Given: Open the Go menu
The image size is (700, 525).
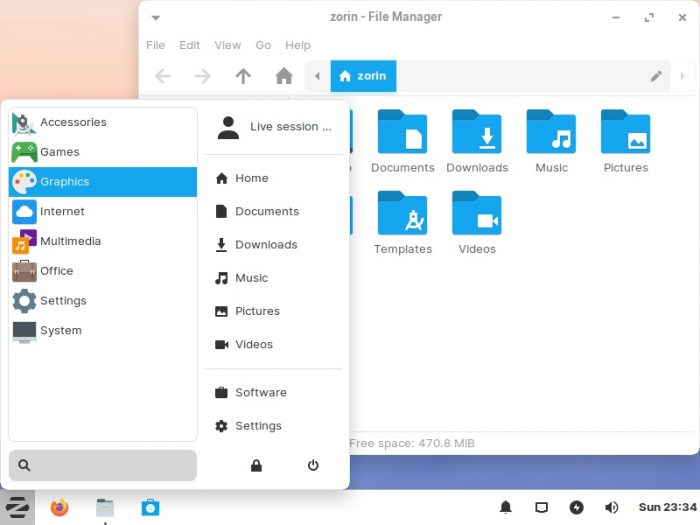Looking at the screenshot, I should [263, 45].
